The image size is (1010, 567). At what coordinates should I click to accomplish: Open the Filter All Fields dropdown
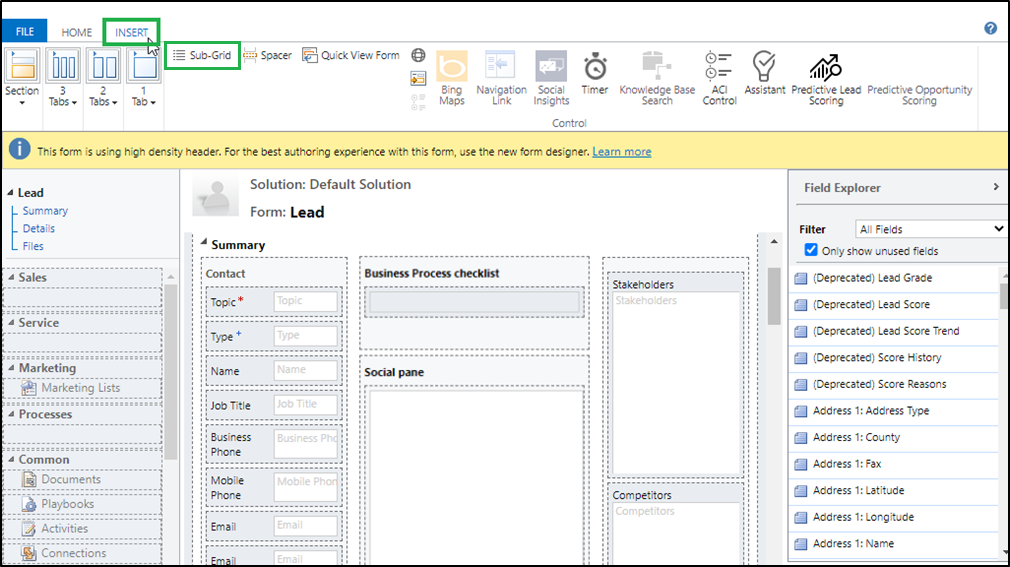pyautogui.click(x=931, y=229)
